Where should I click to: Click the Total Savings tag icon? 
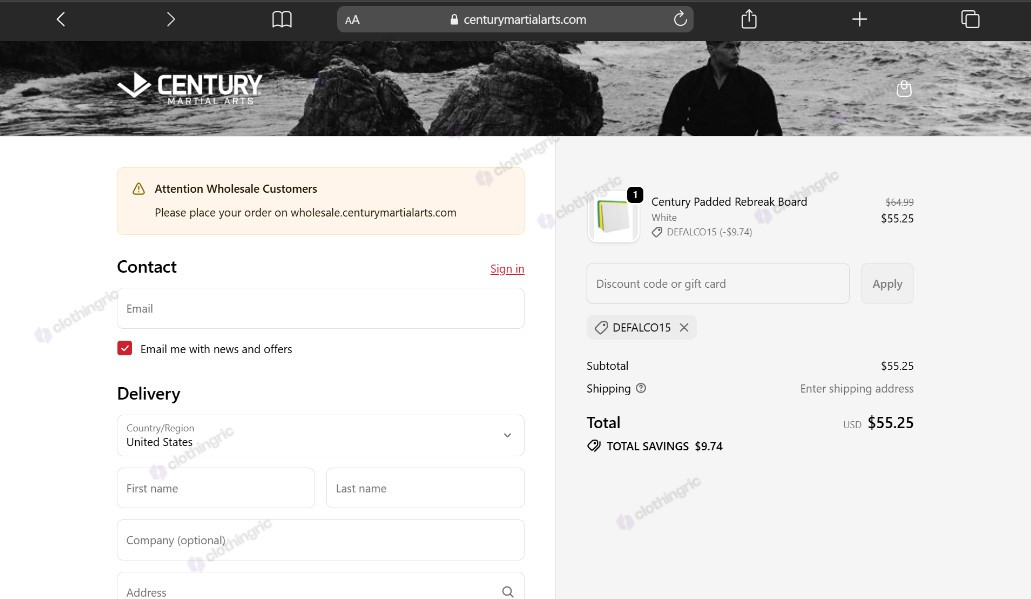click(x=594, y=446)
